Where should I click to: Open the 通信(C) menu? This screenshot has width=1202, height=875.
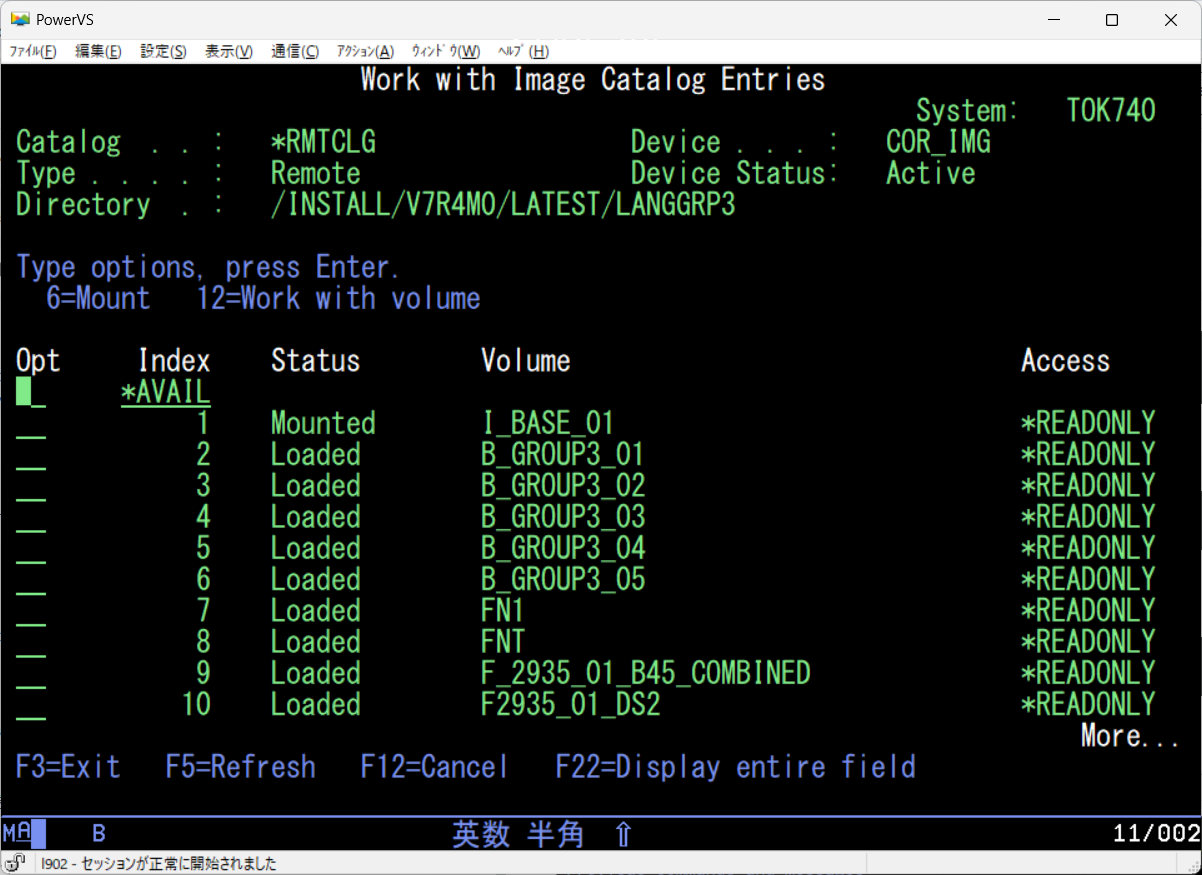[x=295, y=52]
